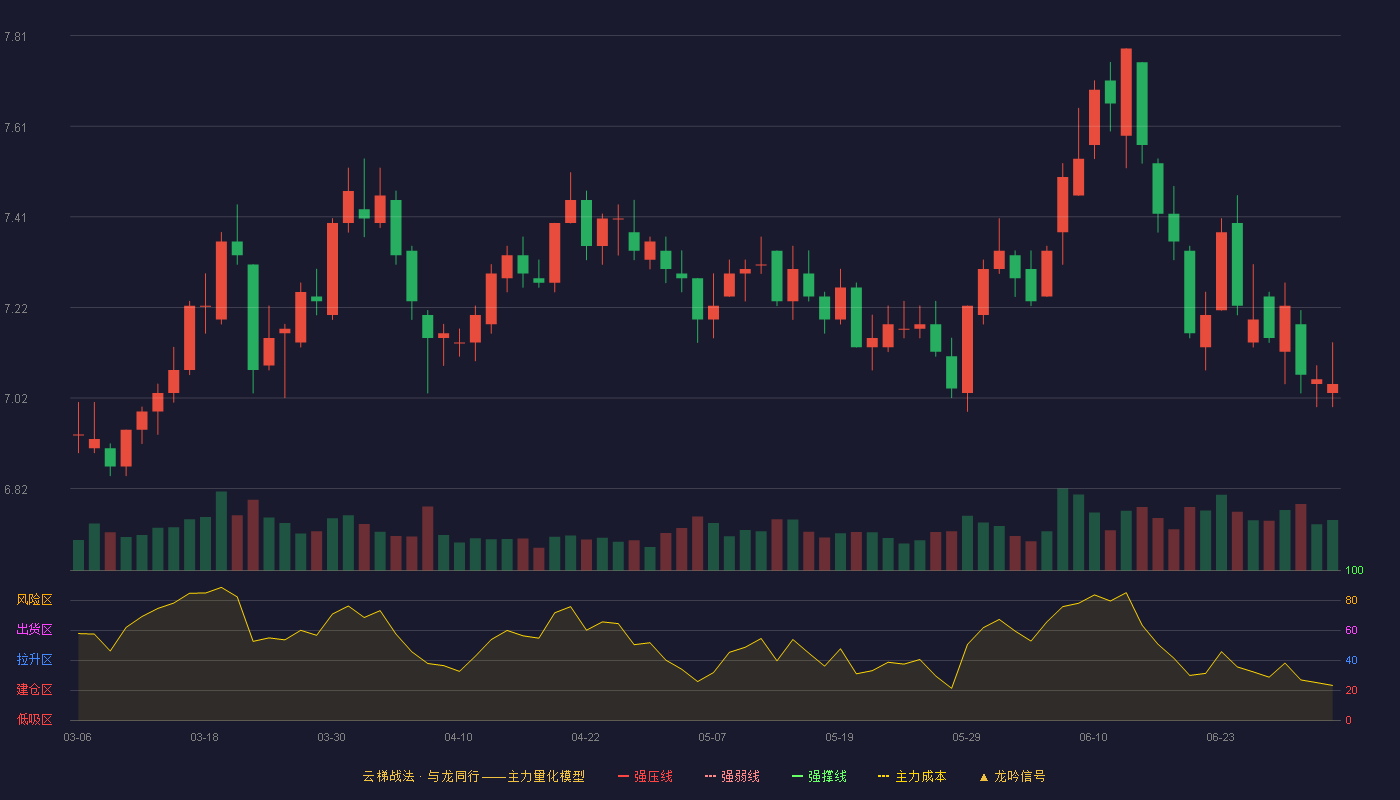Screen dimensions: 1400x800
Task: Select the 05-29 date label
Action: tap(966, 737)
